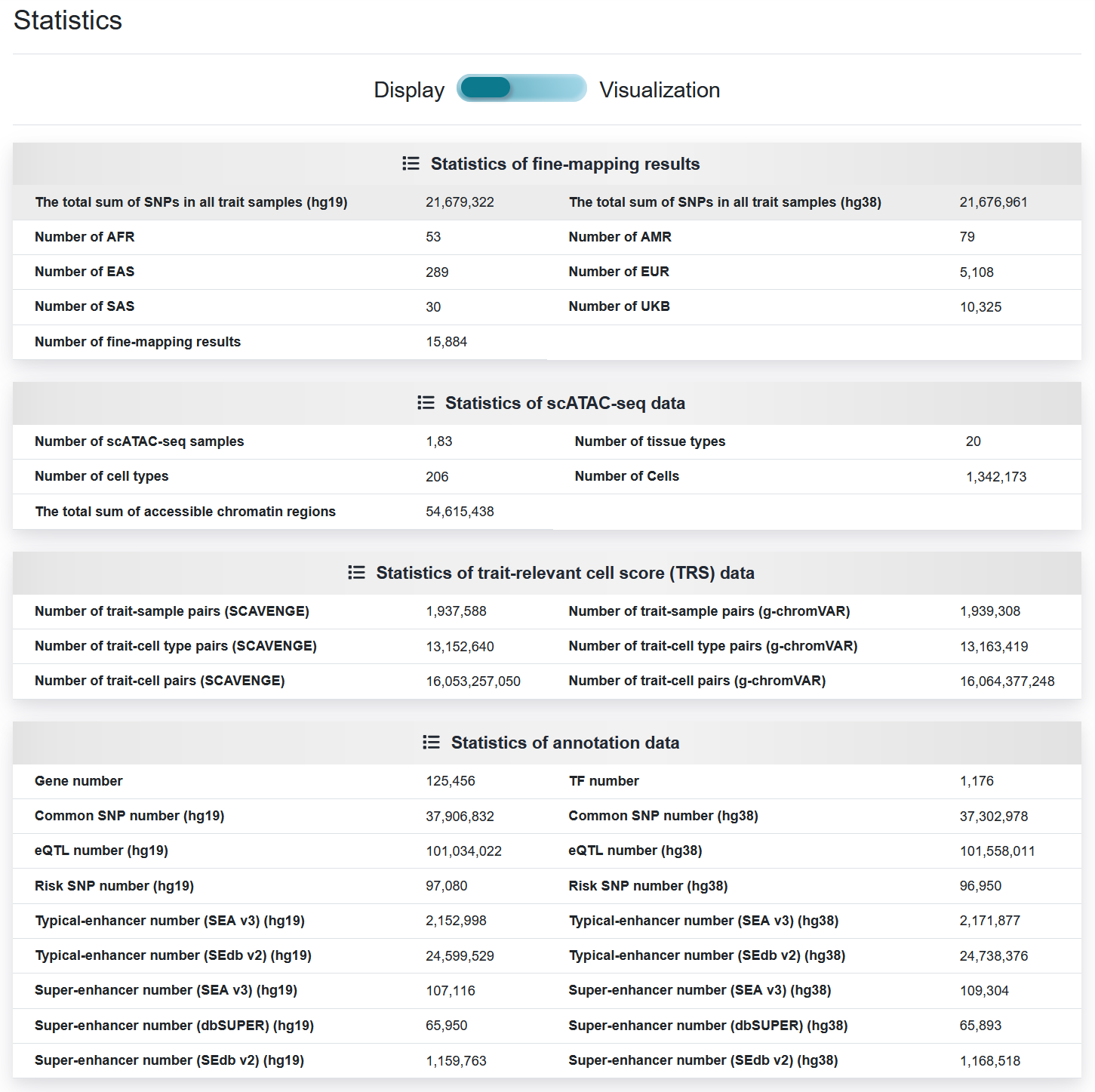
Task: Click the Statistics of annotation data header
Action: 565,743
